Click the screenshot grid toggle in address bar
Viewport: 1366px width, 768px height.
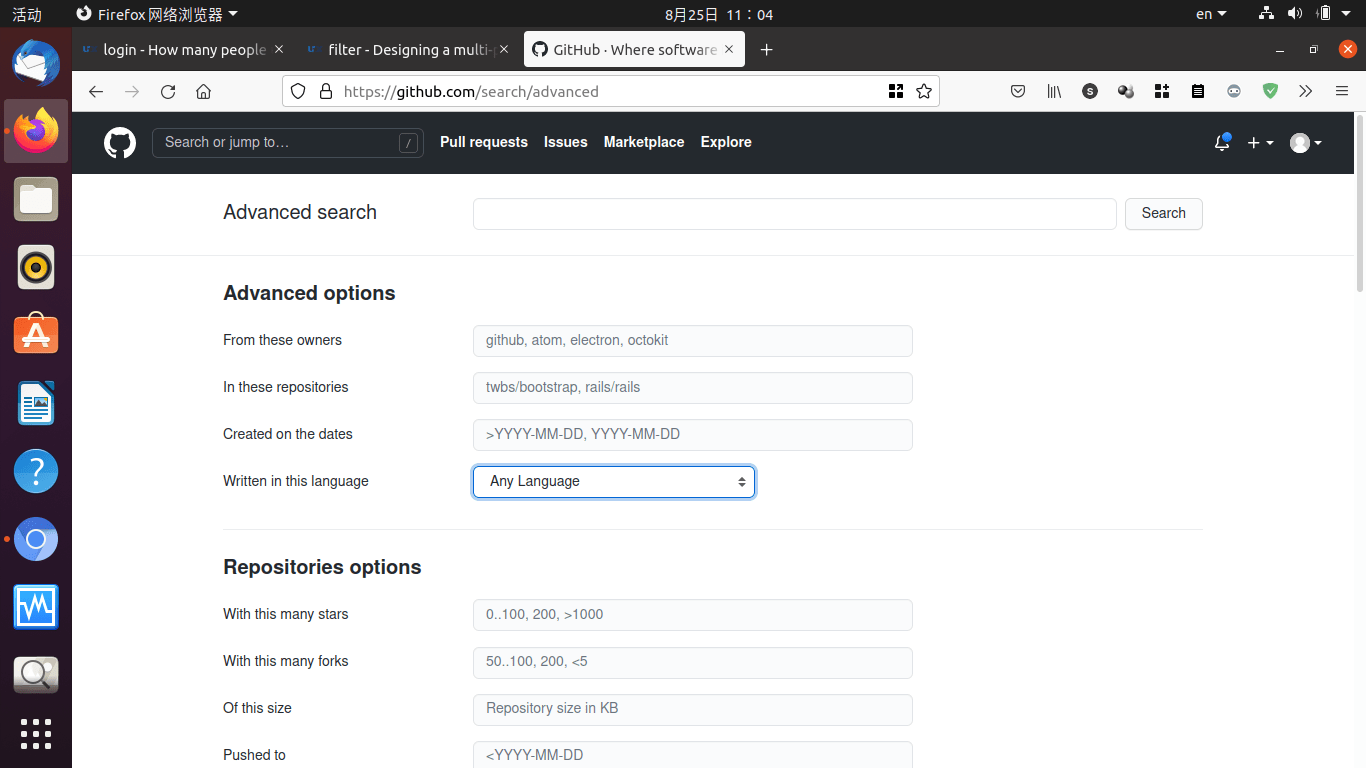895,91
